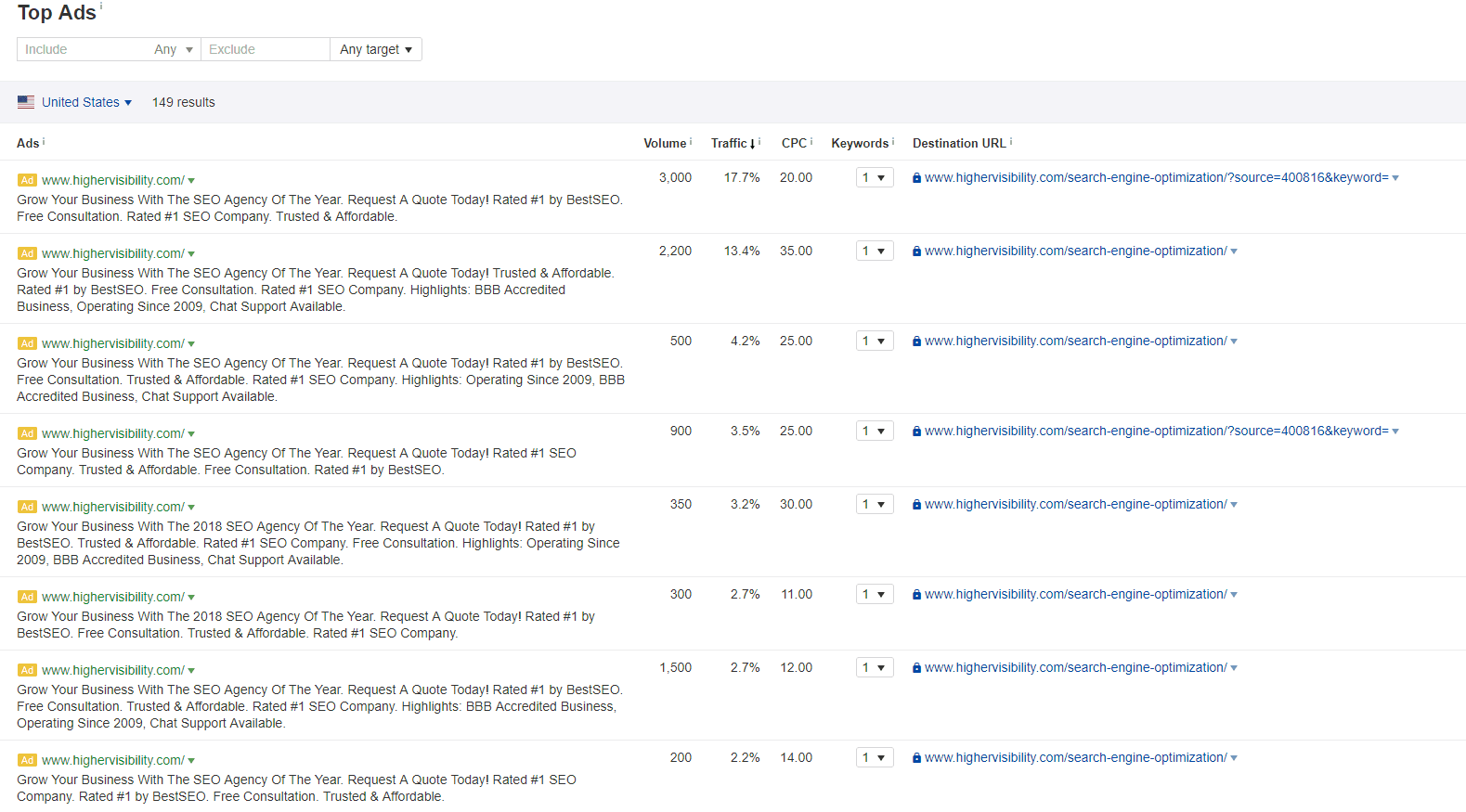This screenshot has height=812, width=1466.
Task: Expand arrow after destination URL, 1,500 volume row
Action: 1234,668
